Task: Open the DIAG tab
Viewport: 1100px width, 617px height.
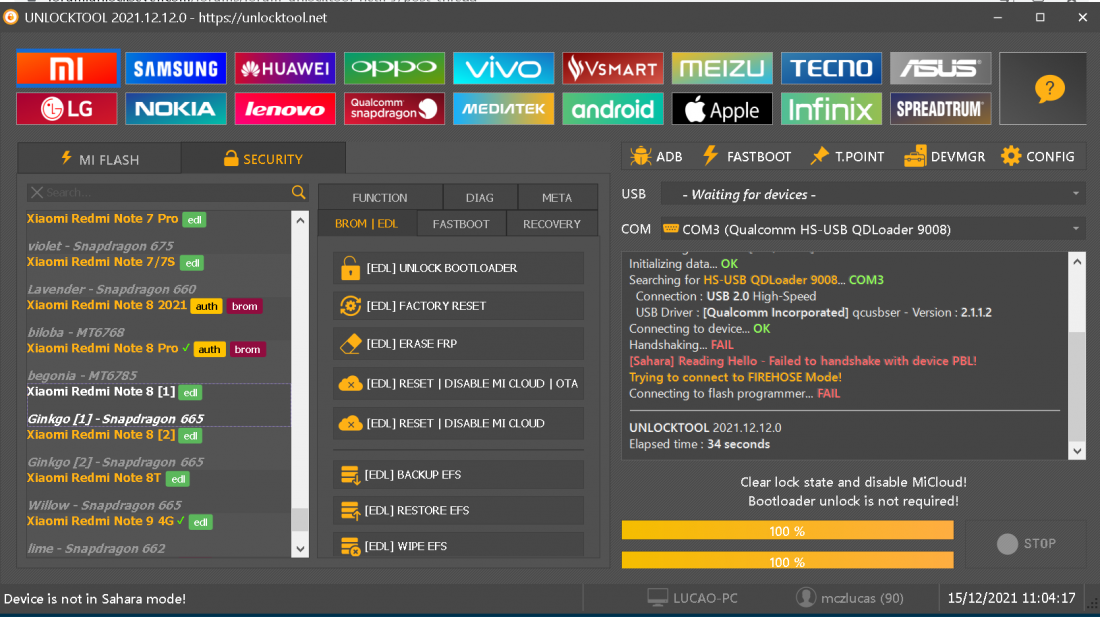Action: pyautogui.click(x=480, y=198)
